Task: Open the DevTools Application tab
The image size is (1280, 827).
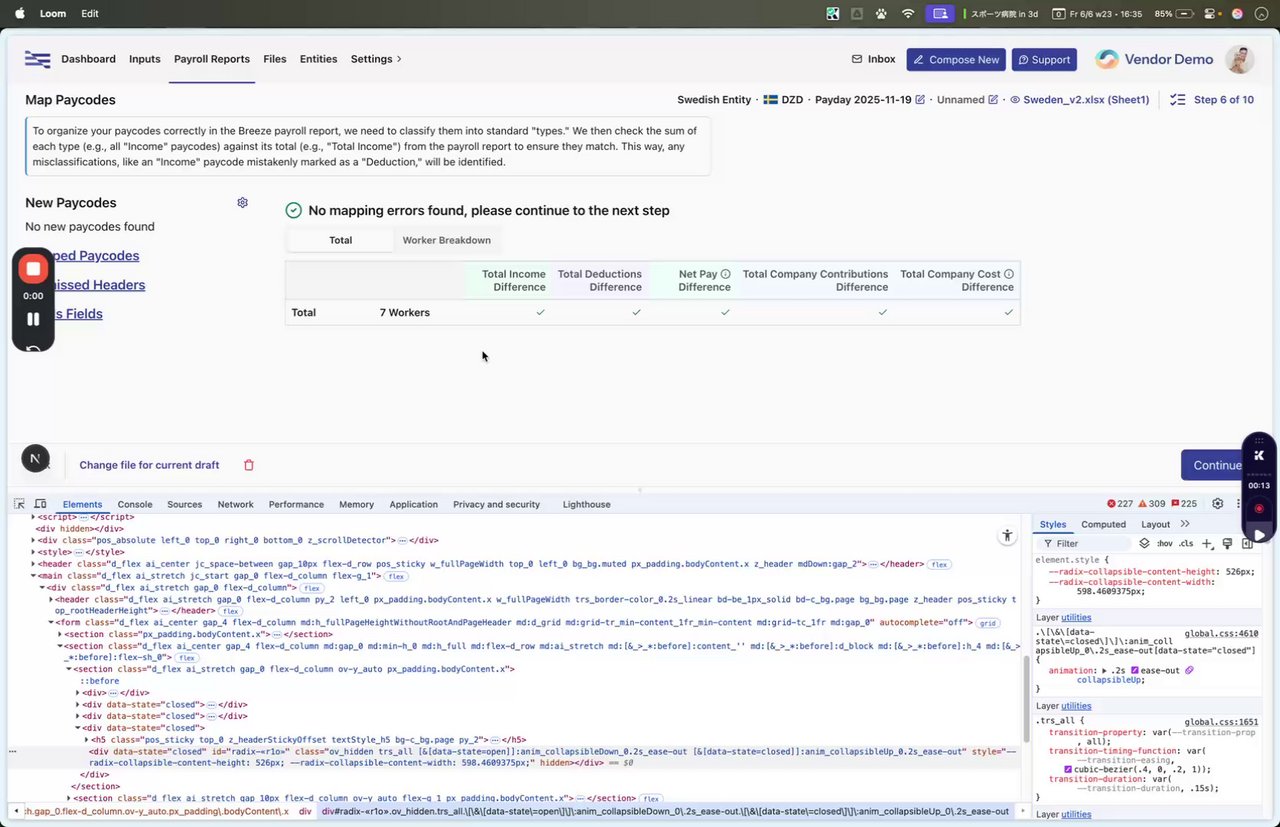Action: 414,504
